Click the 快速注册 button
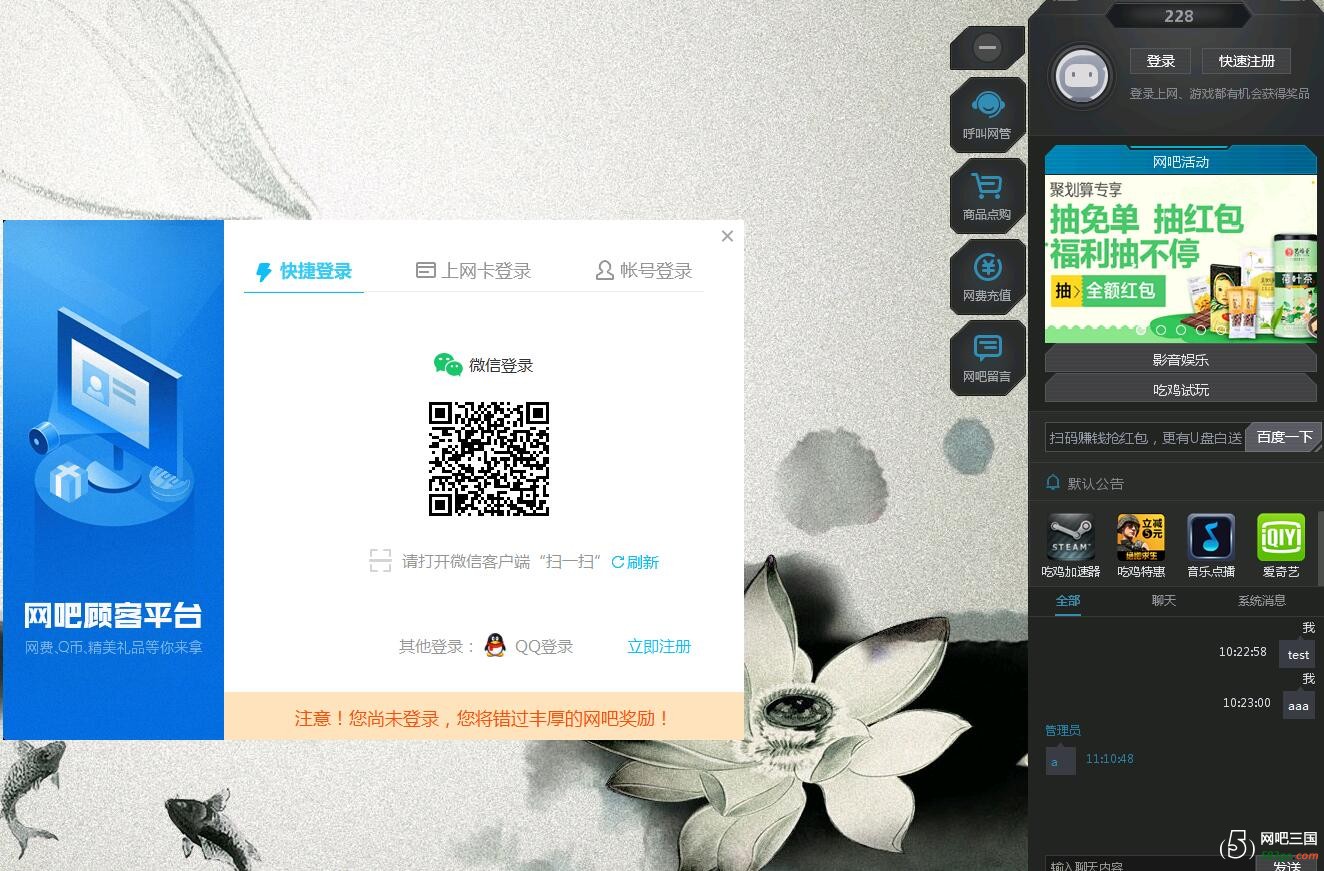This screenshot has height=871, width=1324. pos(1247,61)
